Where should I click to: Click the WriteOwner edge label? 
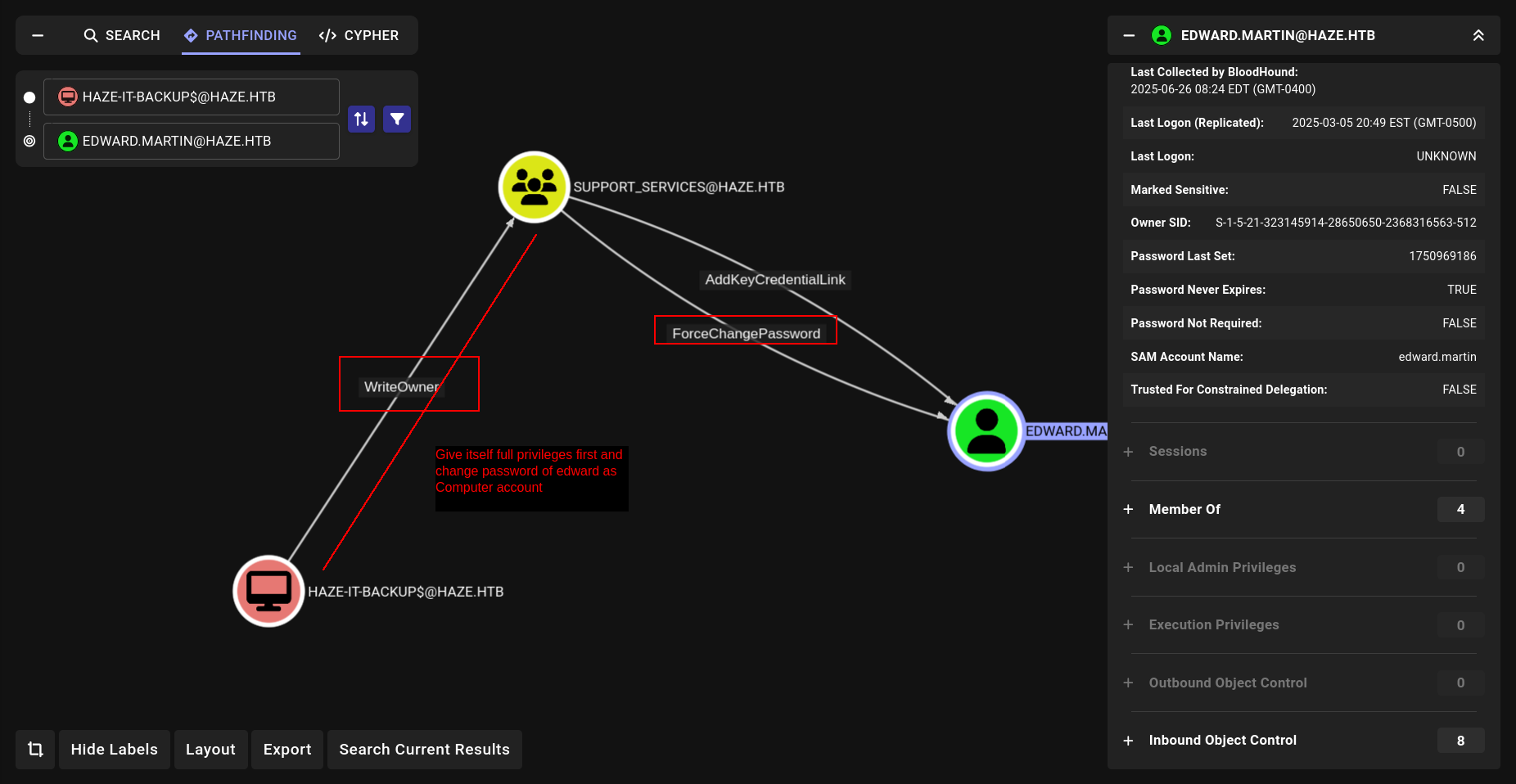point(401,387)
